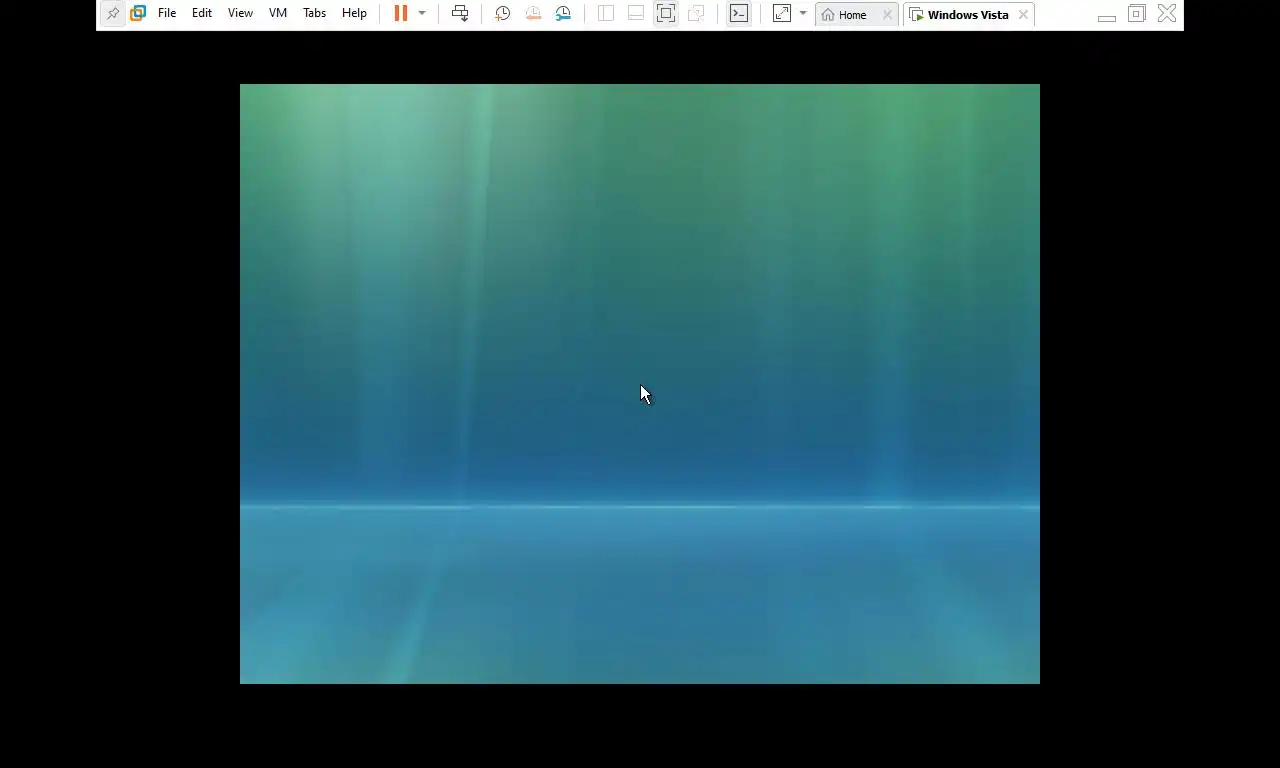This screenshot has width=1280, height=768.
Task: Expand the power options dropdown arrow
Action: point(422,14)
